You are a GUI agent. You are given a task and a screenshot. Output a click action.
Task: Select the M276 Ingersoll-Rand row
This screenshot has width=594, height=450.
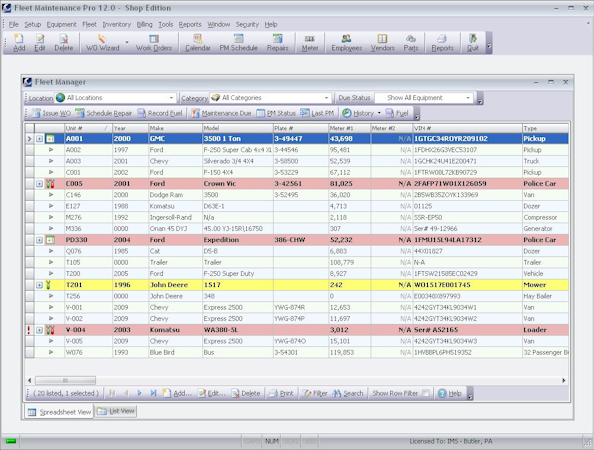click(x=297, y=217)
